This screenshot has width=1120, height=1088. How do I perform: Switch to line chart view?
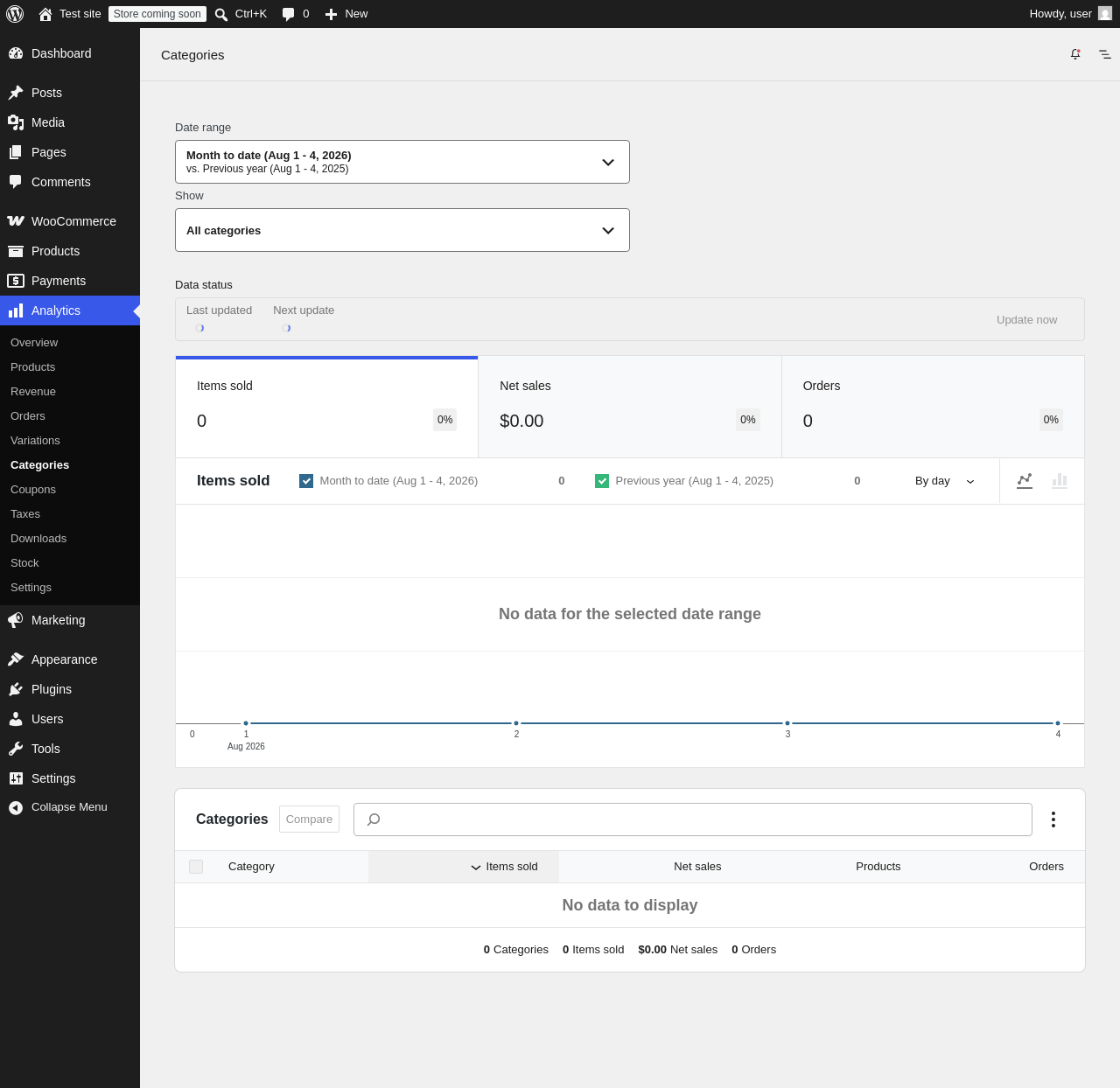(x=1025, y=480)
